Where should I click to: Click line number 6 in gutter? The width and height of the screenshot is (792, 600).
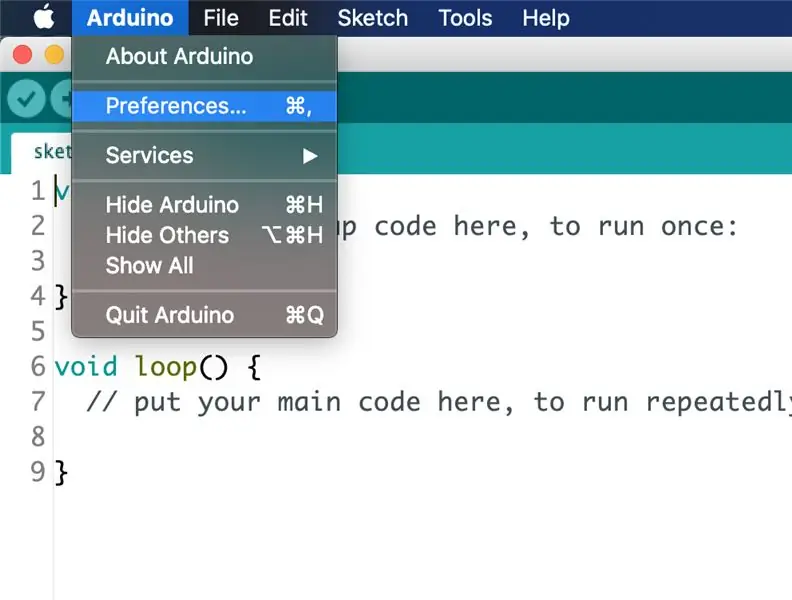coord(38,366)
